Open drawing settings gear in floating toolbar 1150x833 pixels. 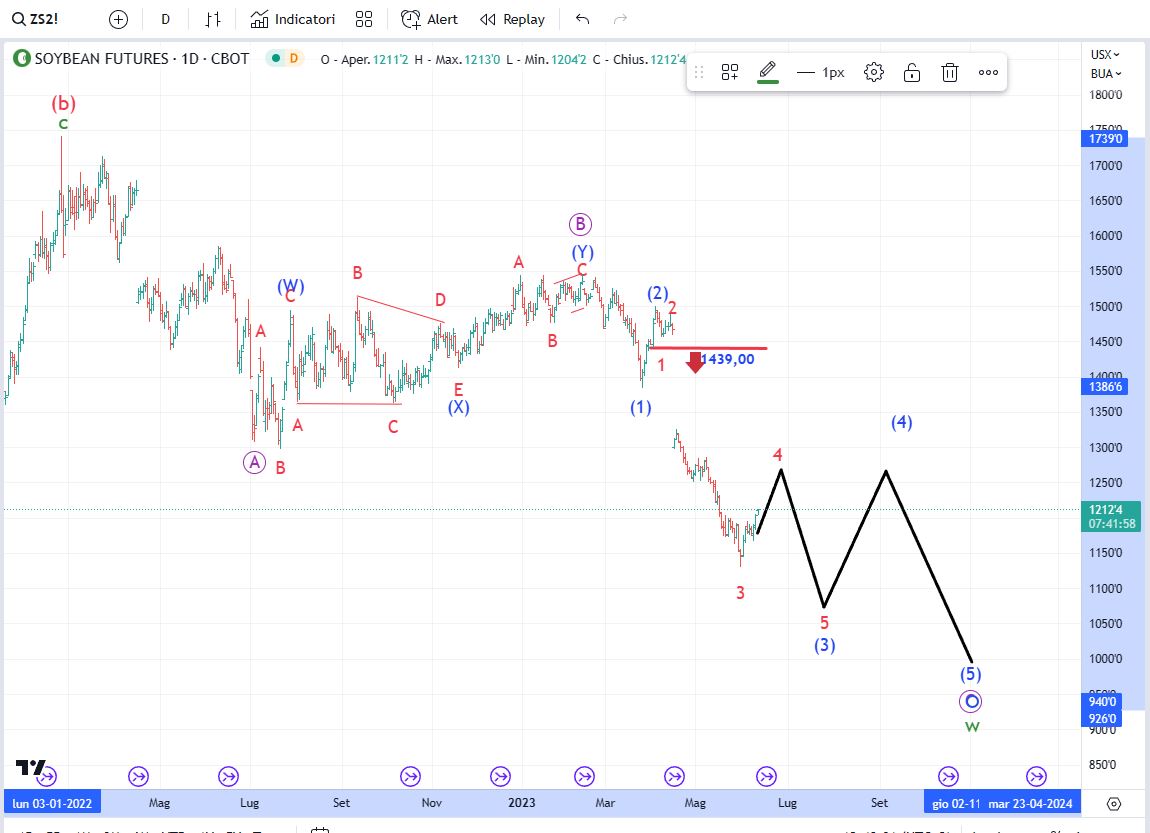874,72
